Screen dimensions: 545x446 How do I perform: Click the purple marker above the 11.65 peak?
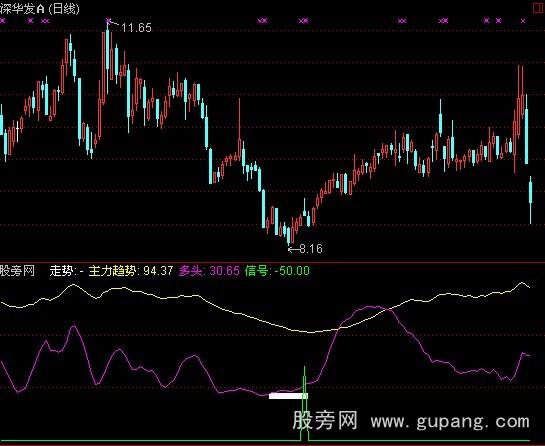click(x=108, y=21)
